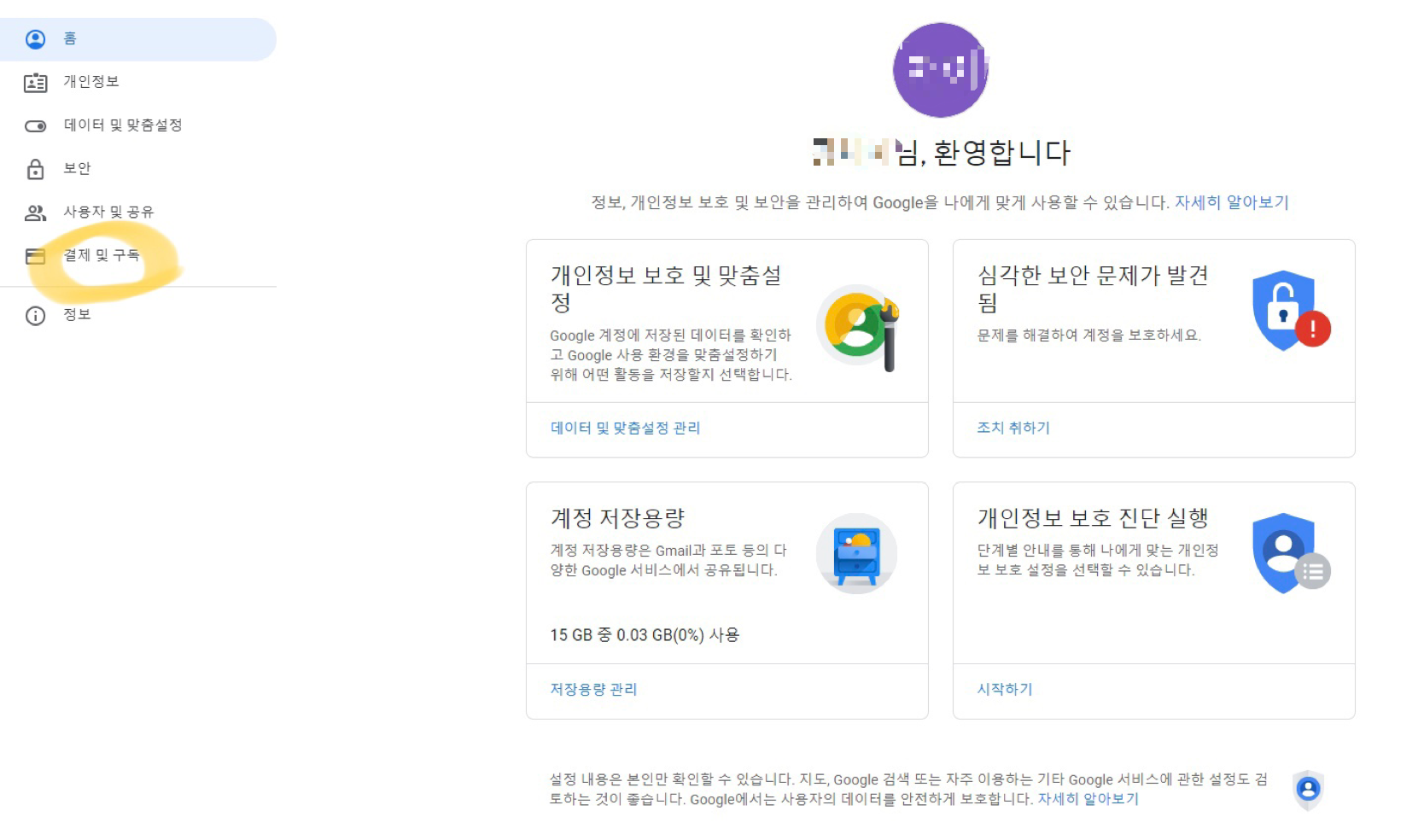Image resolution: width=1424 pixels, height=840 pixels.
Task: Click the account storage drawer illustration
Action: click(856, 553)
